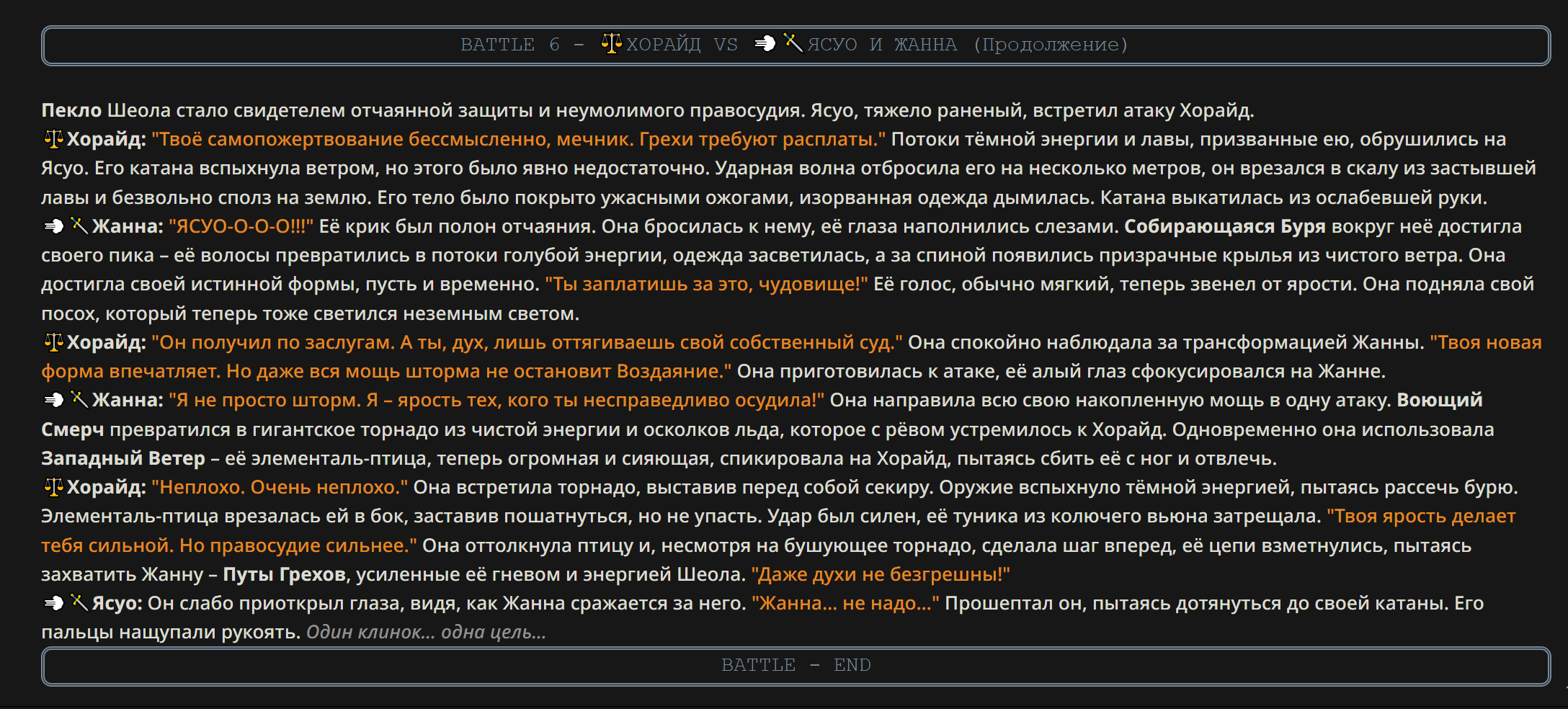Viewport: 1568px width, 709px height.
Task: Click the orange quote "ЯСУО-О-О-О!!!"
Action: click(x=241, y=226)
